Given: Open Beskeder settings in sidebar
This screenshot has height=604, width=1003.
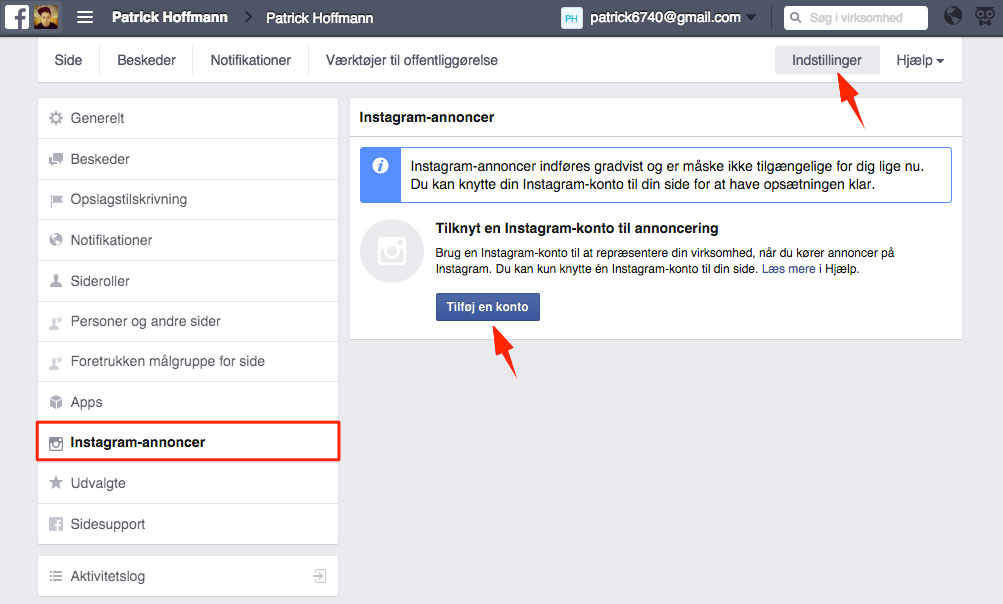Looking at the screenshot, I should coord(187,159).
